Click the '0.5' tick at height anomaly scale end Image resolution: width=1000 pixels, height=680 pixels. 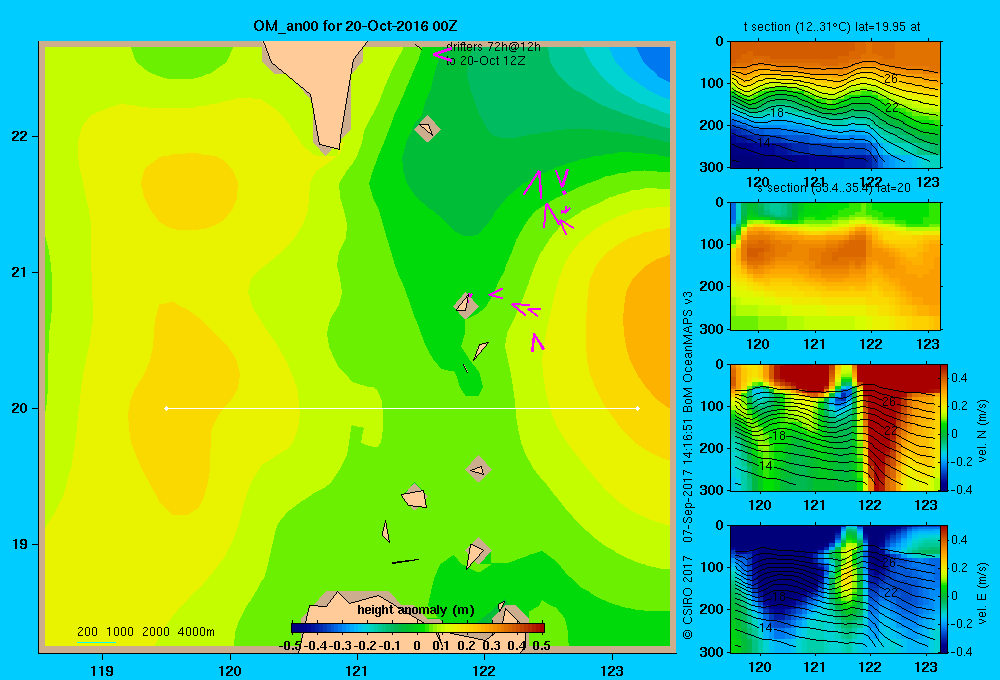(x=541, y=645)
